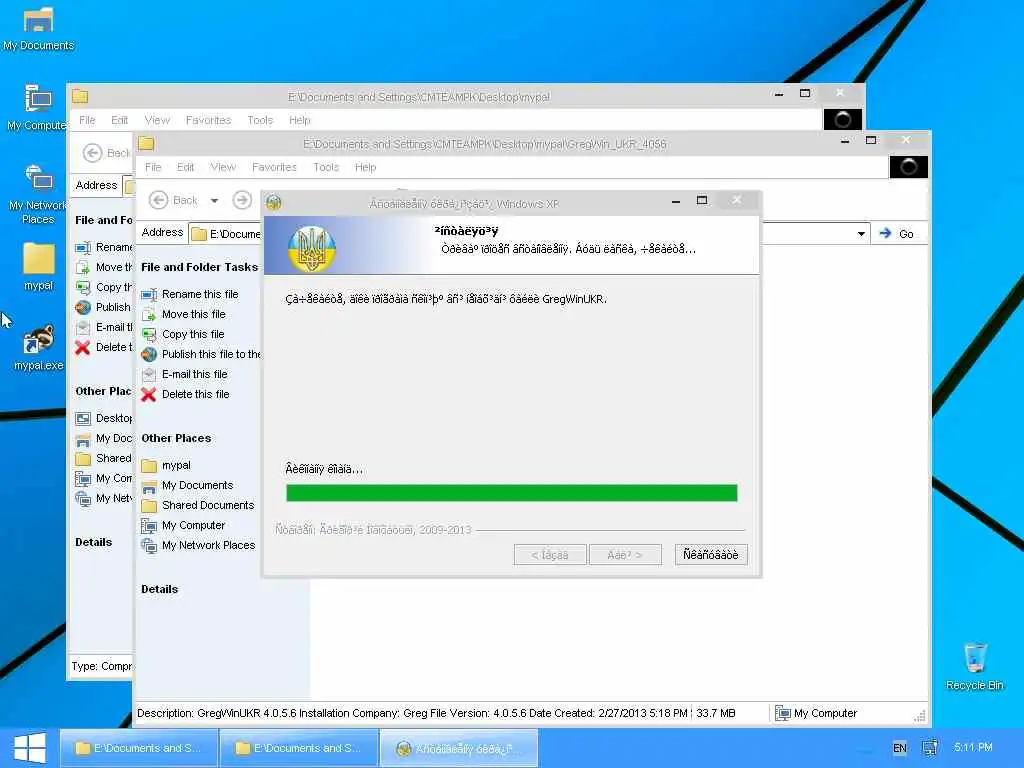Go to My Computer in Other Places
The height and width of the screenshot is (768, 1024).
tap(193, 525)
